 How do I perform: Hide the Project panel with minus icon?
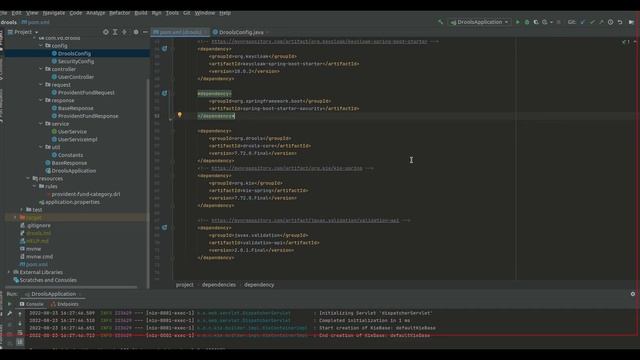coord(145,32)
